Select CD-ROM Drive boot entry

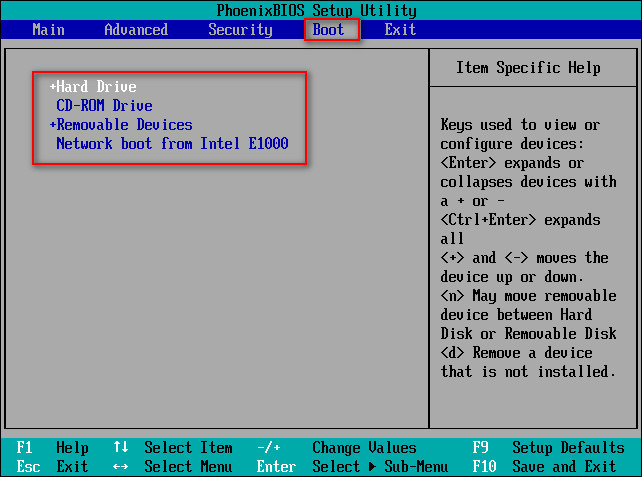click(x=104, y=106)
